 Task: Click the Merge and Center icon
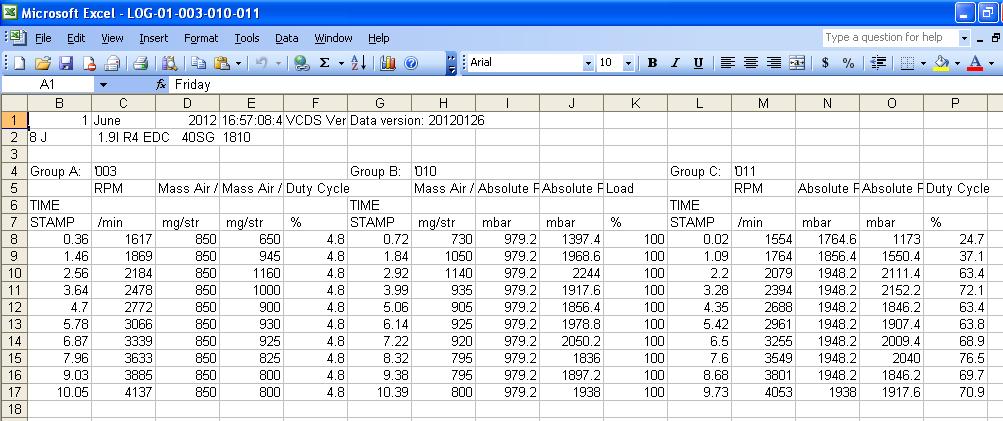pos(797,63)
